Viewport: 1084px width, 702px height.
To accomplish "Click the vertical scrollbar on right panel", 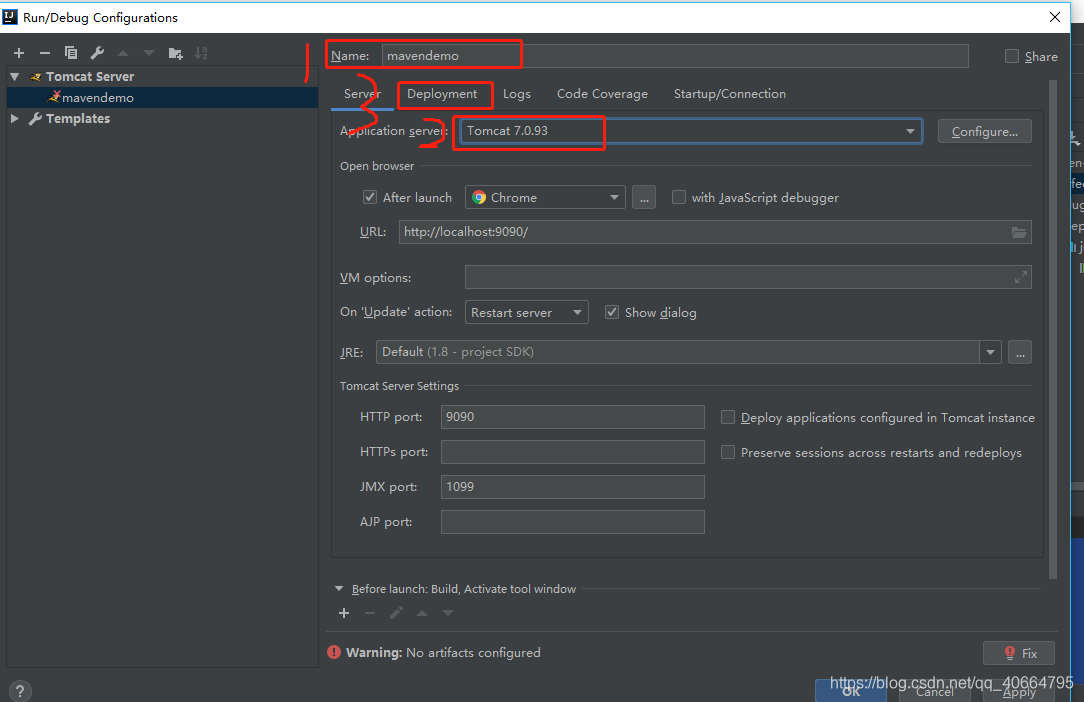I will (1053, 329).
